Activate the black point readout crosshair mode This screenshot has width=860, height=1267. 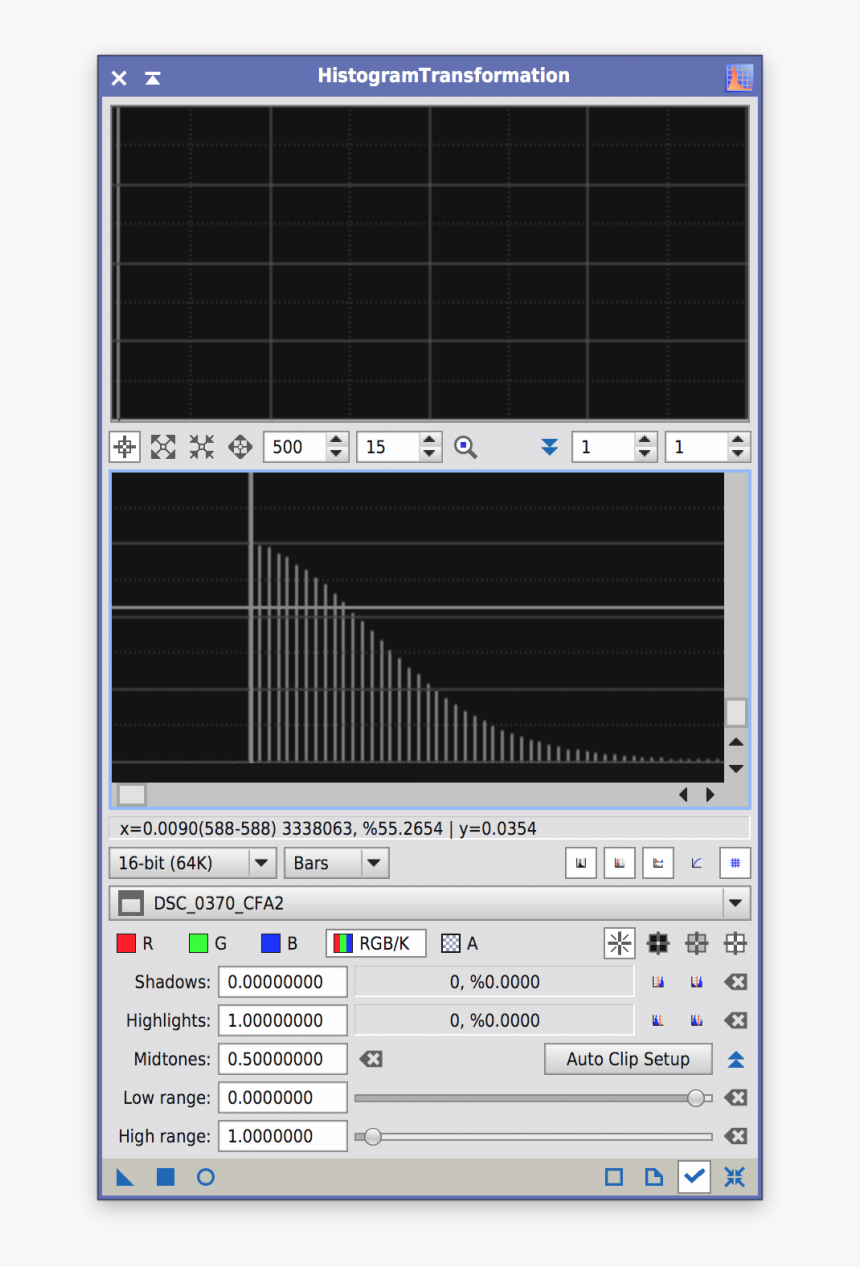[x=657, y=943]
